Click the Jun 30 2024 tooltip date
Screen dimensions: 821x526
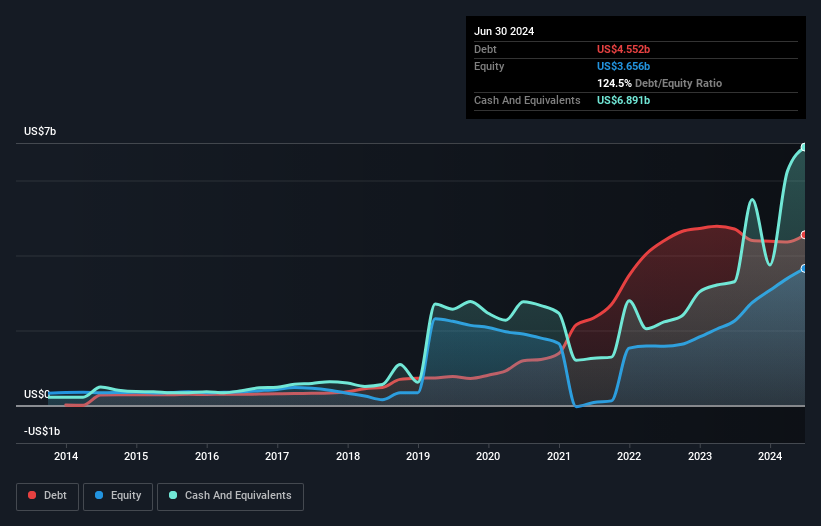coord(504,31)
